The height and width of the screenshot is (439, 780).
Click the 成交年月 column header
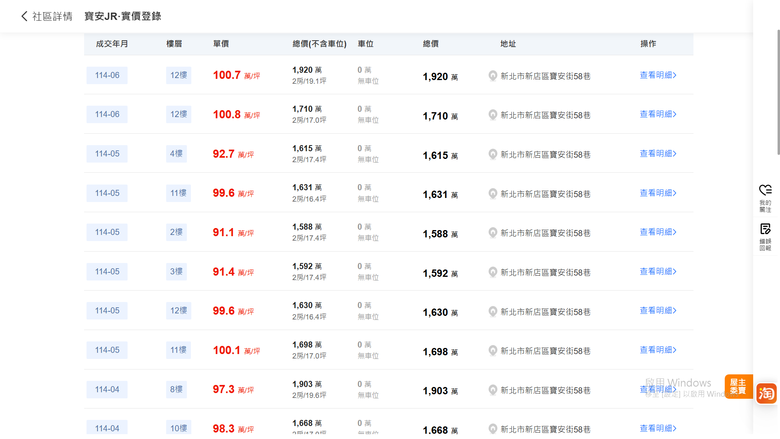[112, 44]
